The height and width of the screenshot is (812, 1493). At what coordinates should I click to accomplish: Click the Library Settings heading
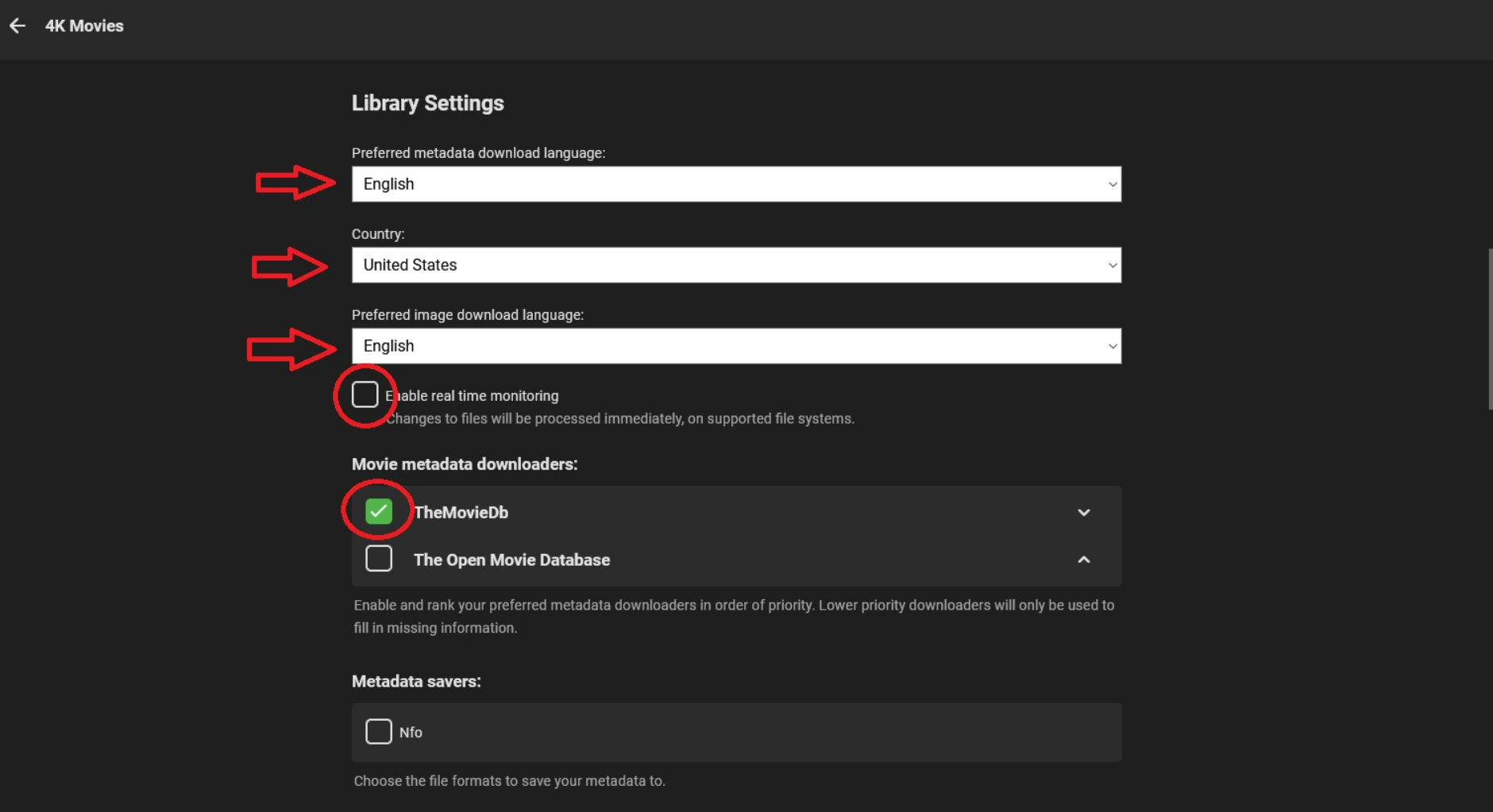click(x=427, y=103)
